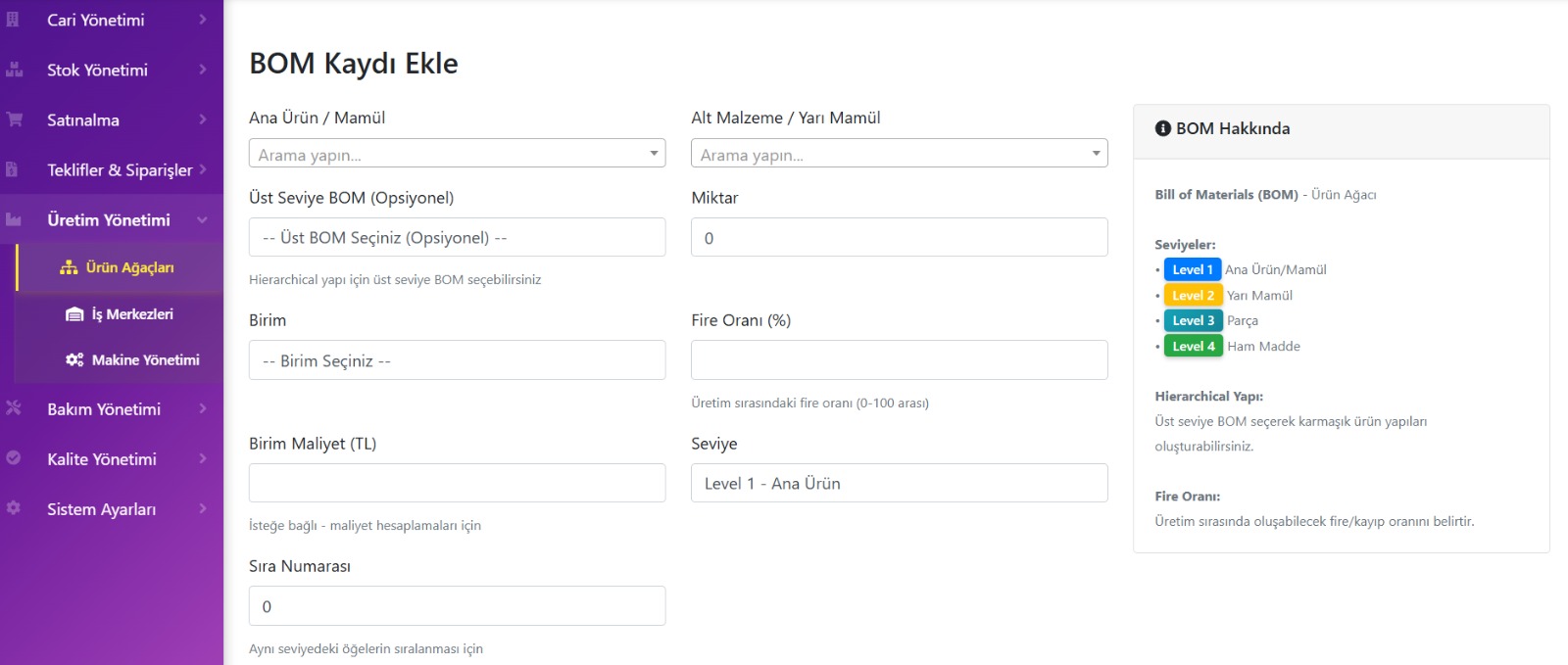Image resolution: width=1568 pixels, height=665 pixels.
Task: Click the Bakım Yönetimi tools icon
Action: pos(14,408)
